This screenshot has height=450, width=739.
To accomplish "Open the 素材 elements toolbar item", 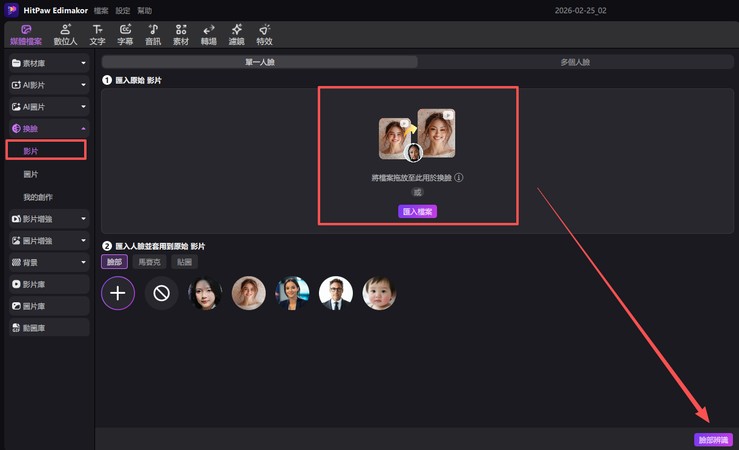I will [x=181, y=35].
